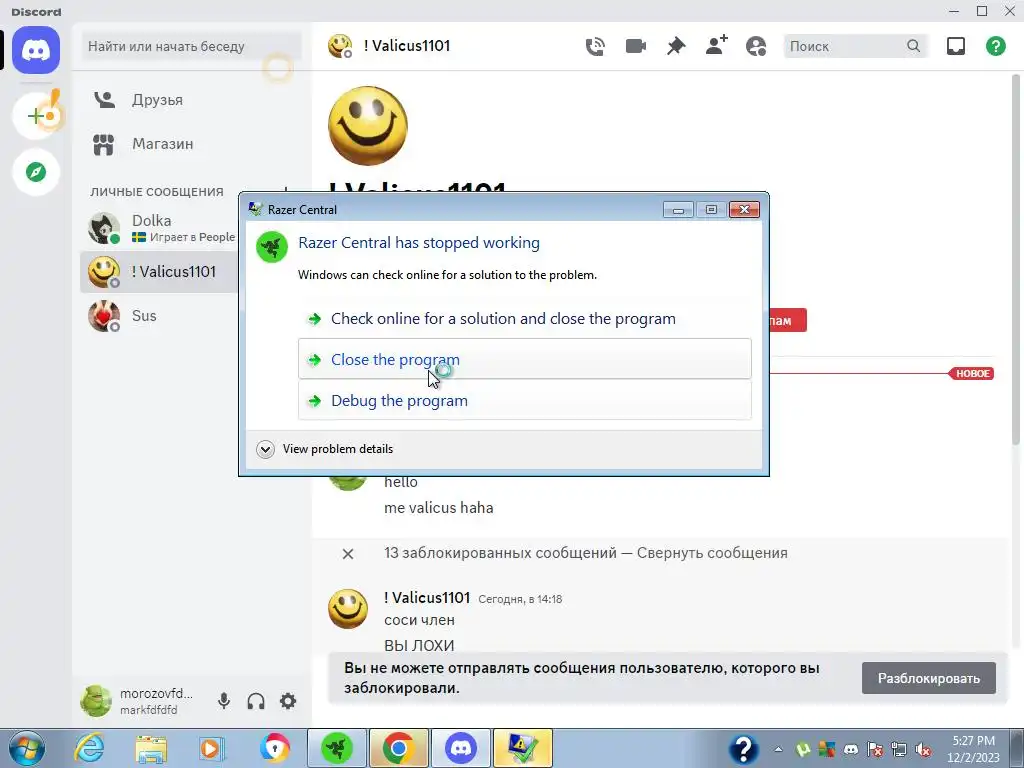Screen dimensions: 1024x768
Task: Choose Check online for a solution option
Action: tap(524, 319)
